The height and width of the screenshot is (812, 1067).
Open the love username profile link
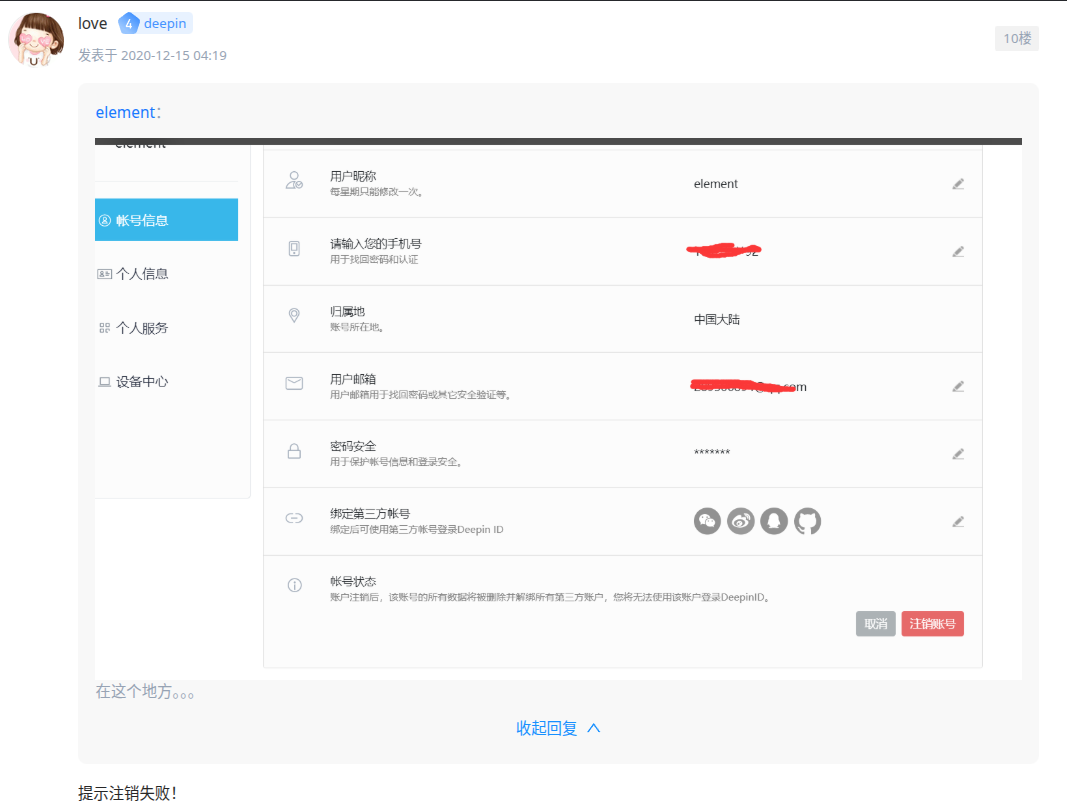93,24
